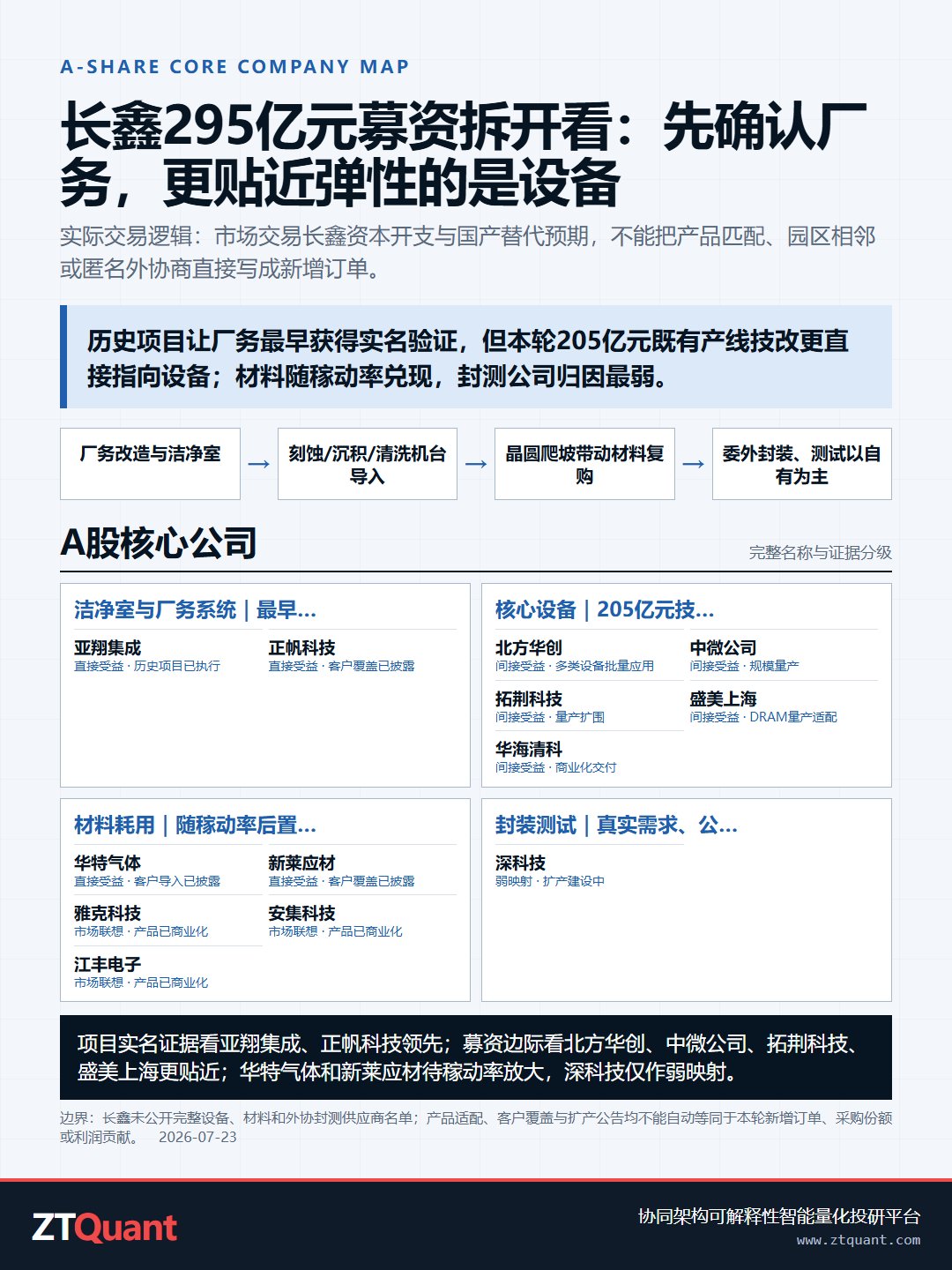Screen dimensions: 952x1270
Task: Expand the 封装测试 card heading
Action: coord(616,825)
